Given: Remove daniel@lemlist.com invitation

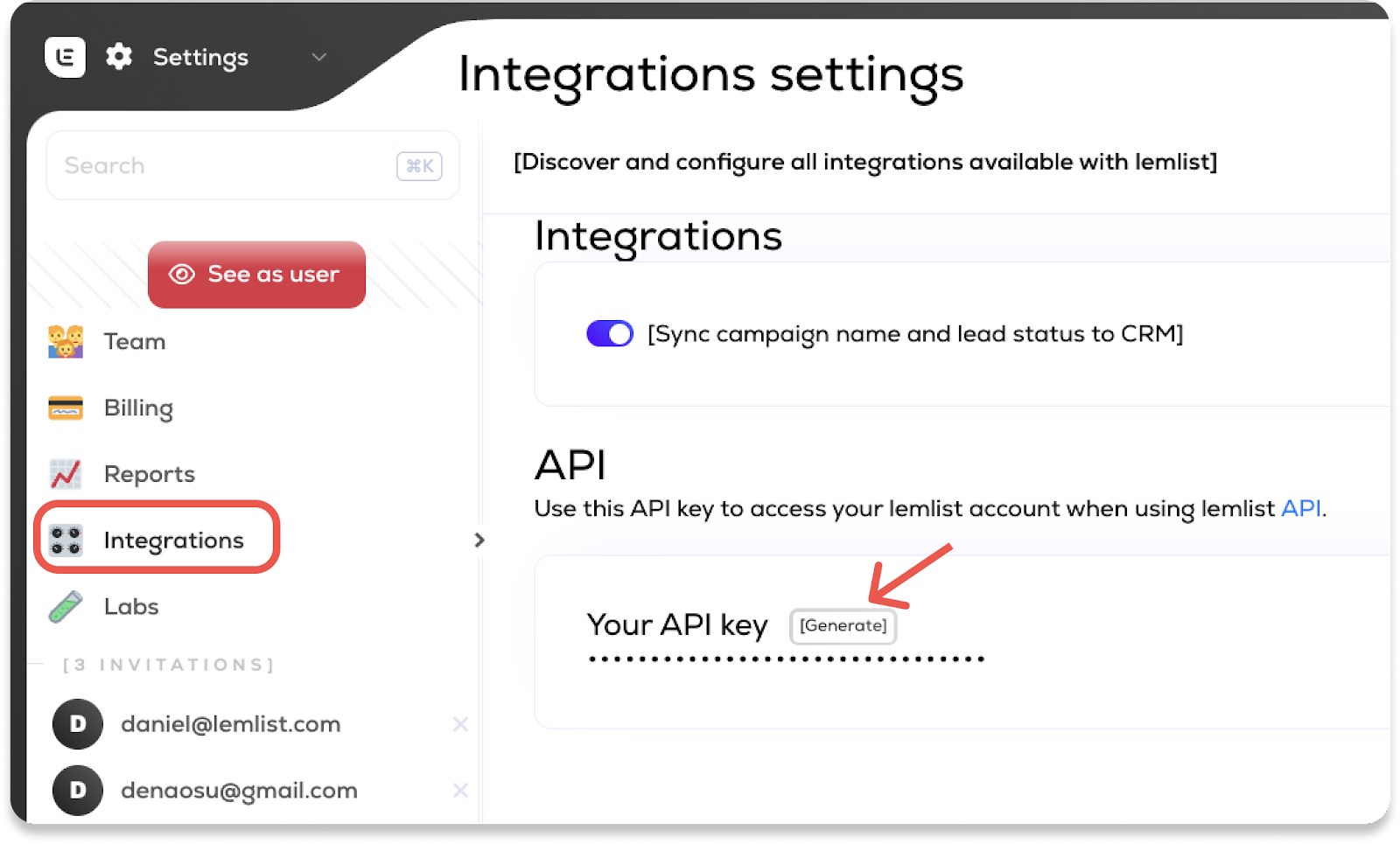Looking at the screenshot, I should (461, 724).
